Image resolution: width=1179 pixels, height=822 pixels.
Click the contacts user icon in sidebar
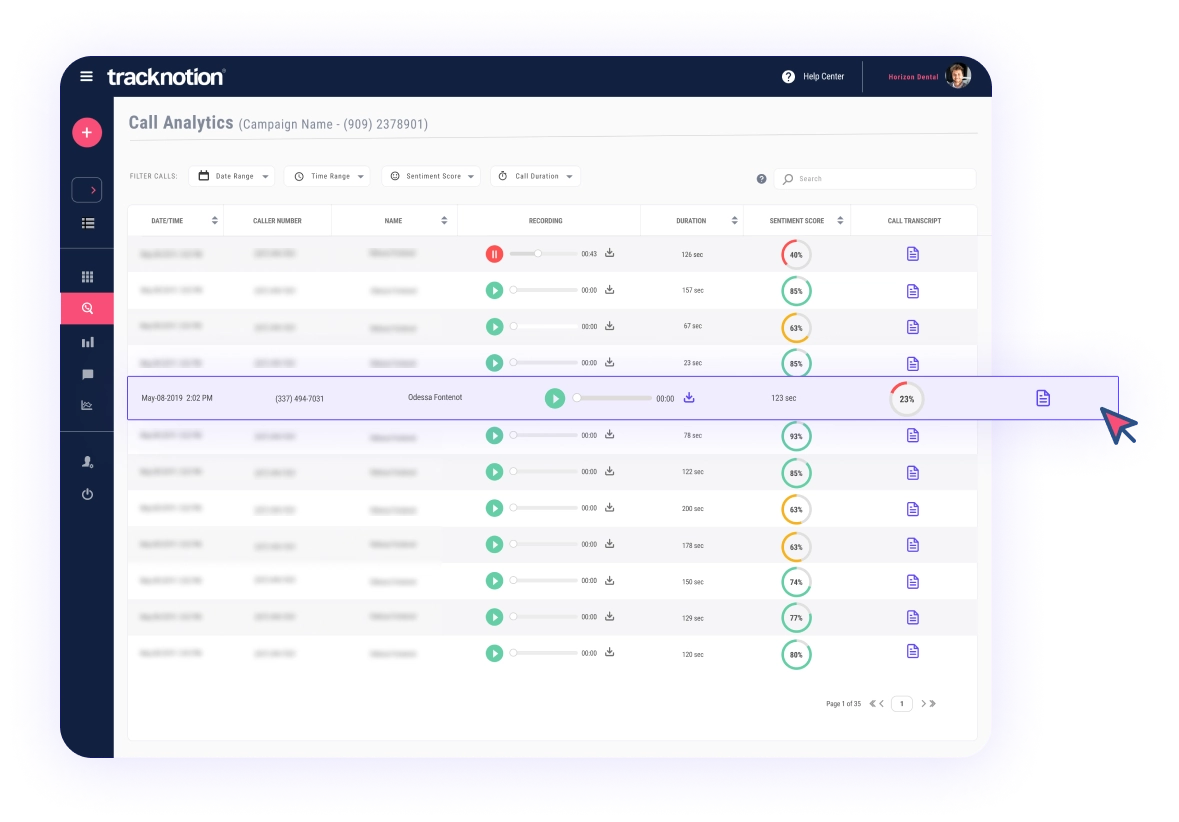pyautogui.click(x=87, y=461)
